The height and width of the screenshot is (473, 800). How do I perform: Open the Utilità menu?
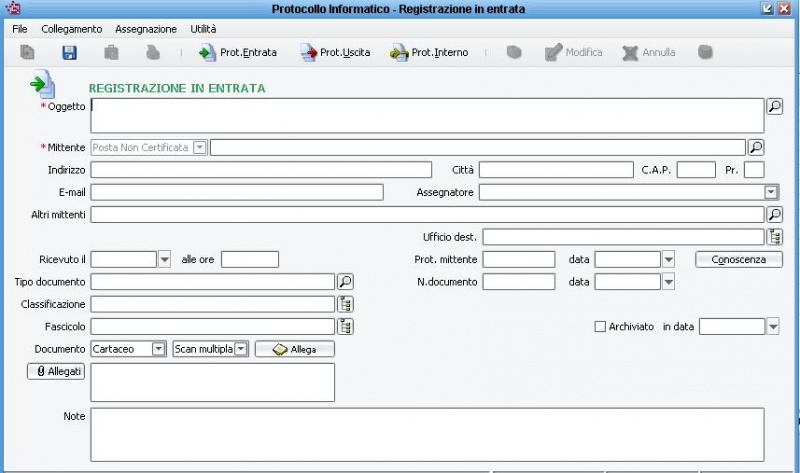coord(203,29)
